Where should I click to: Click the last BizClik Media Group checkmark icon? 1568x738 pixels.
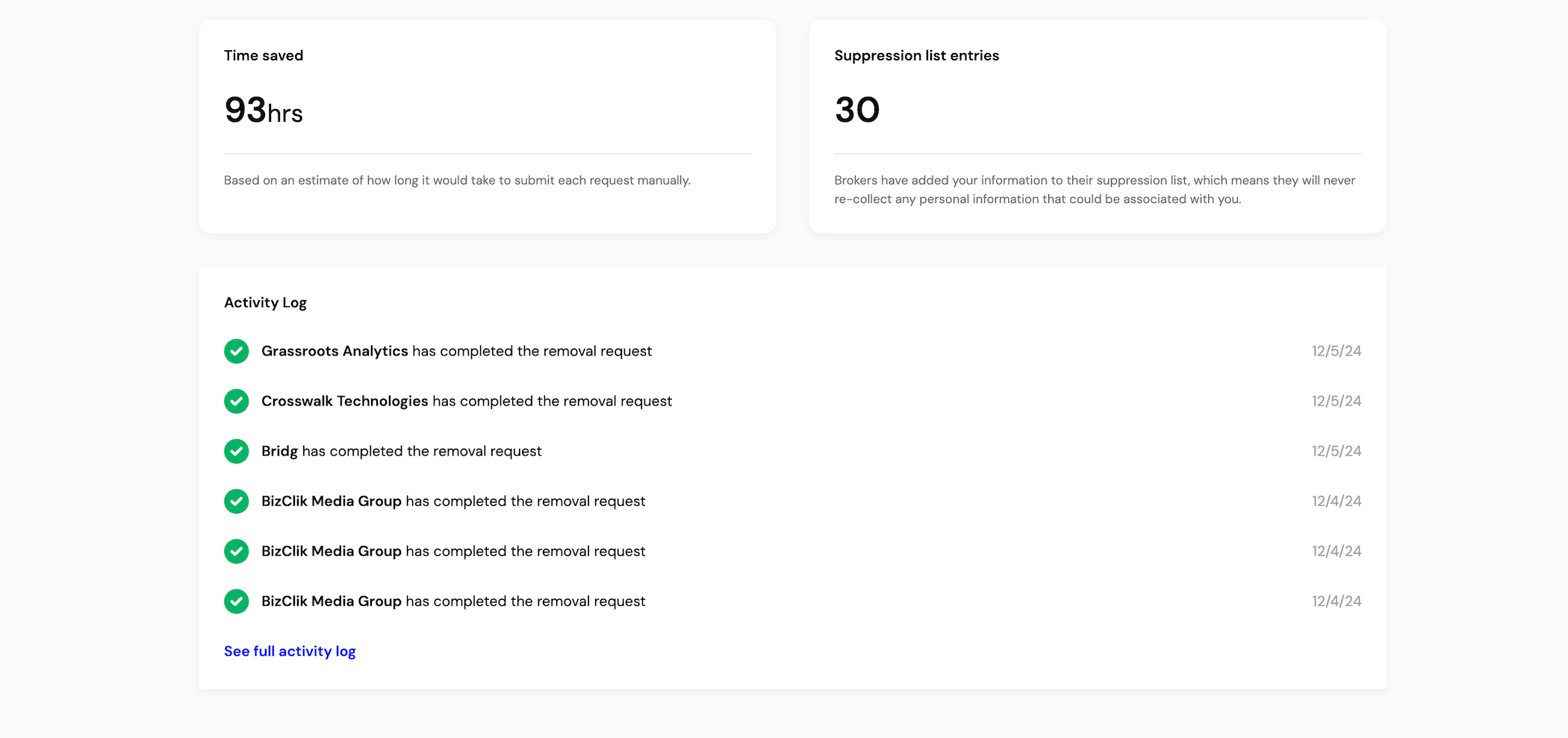pos(236,601)
